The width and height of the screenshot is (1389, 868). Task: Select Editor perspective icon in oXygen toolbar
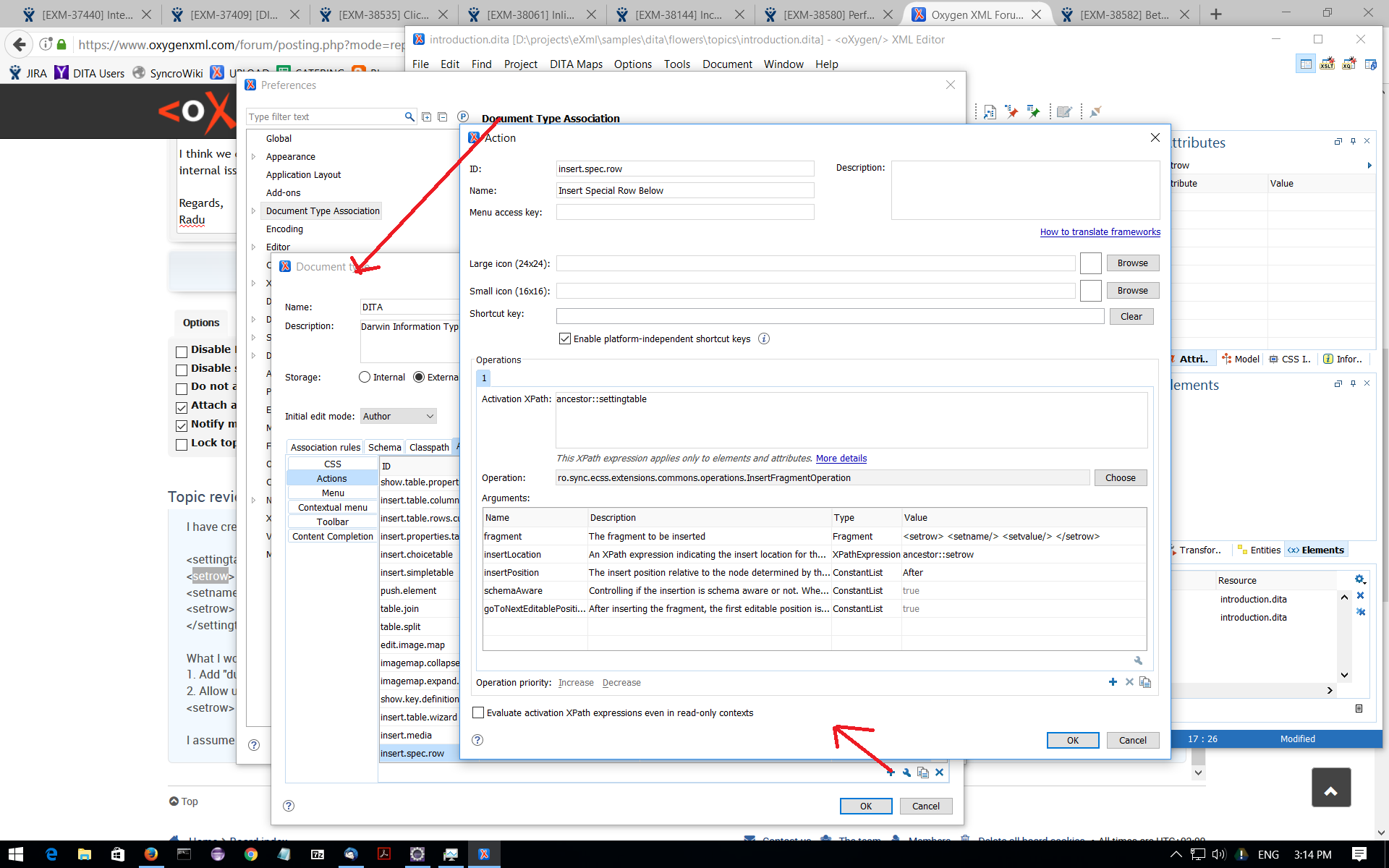point(1306,64)
